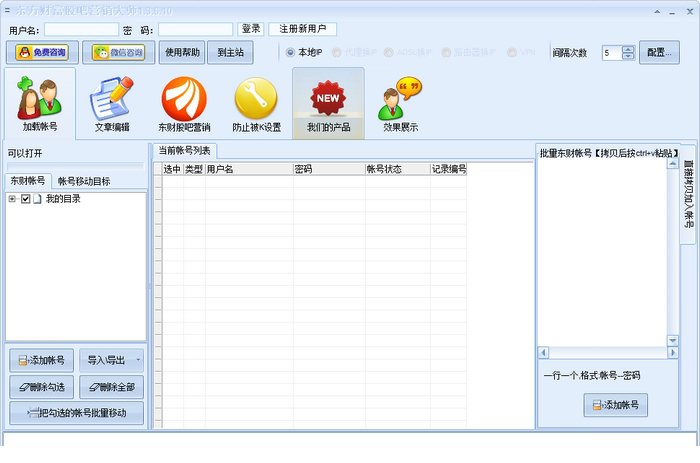Click the left panel 添加帐号 button
The image size is (700, 463).
[42, 360]
